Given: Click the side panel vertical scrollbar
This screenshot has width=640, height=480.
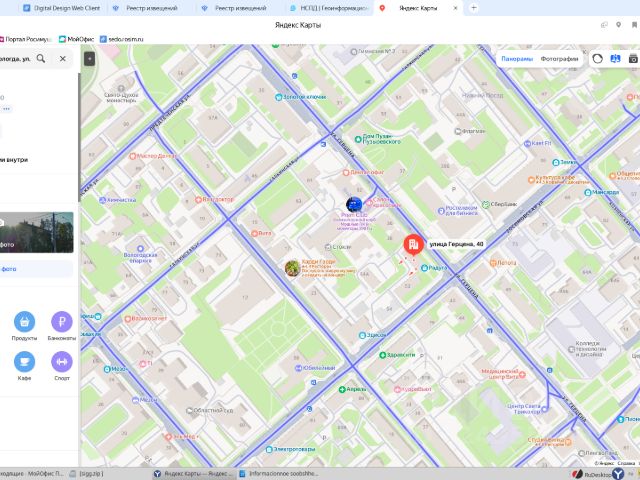Looking at the screenshot, I should click(x=79, y=137).
